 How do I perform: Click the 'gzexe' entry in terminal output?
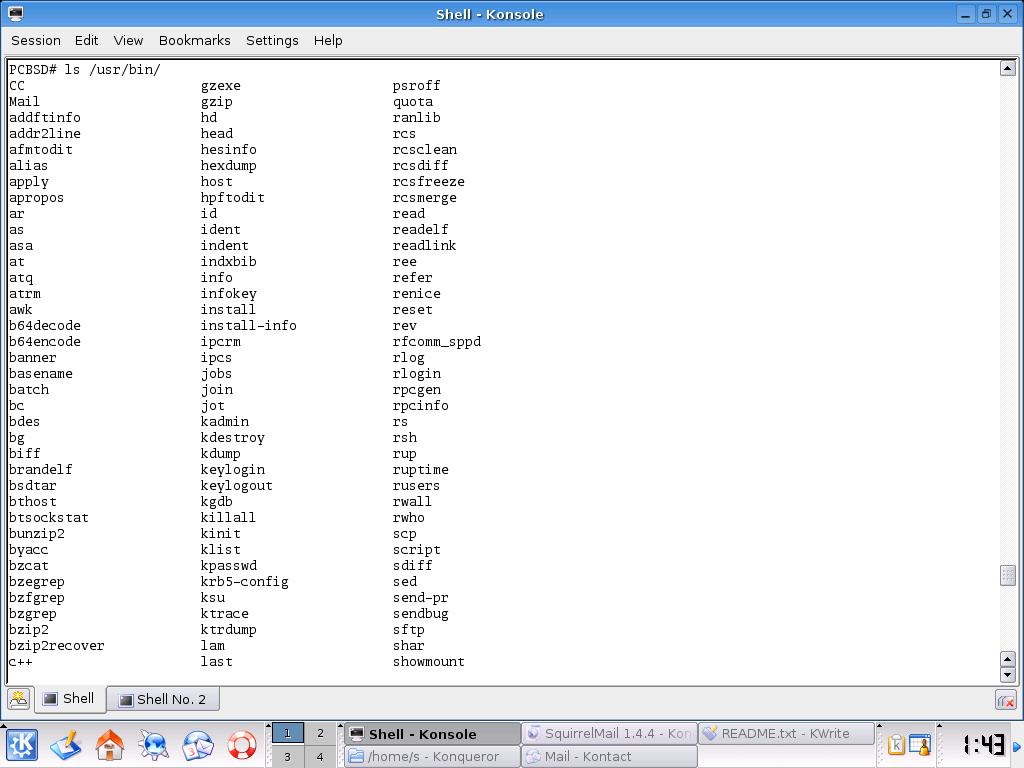(221, 86)
